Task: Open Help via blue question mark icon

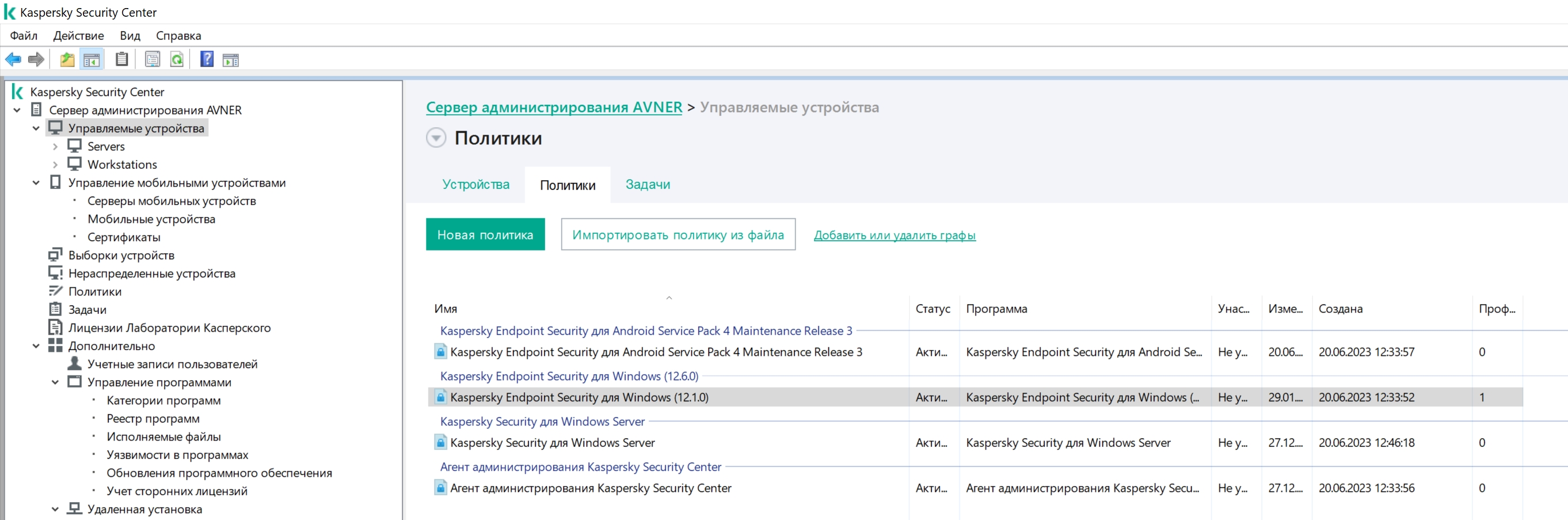Action: tap(207, 60)
